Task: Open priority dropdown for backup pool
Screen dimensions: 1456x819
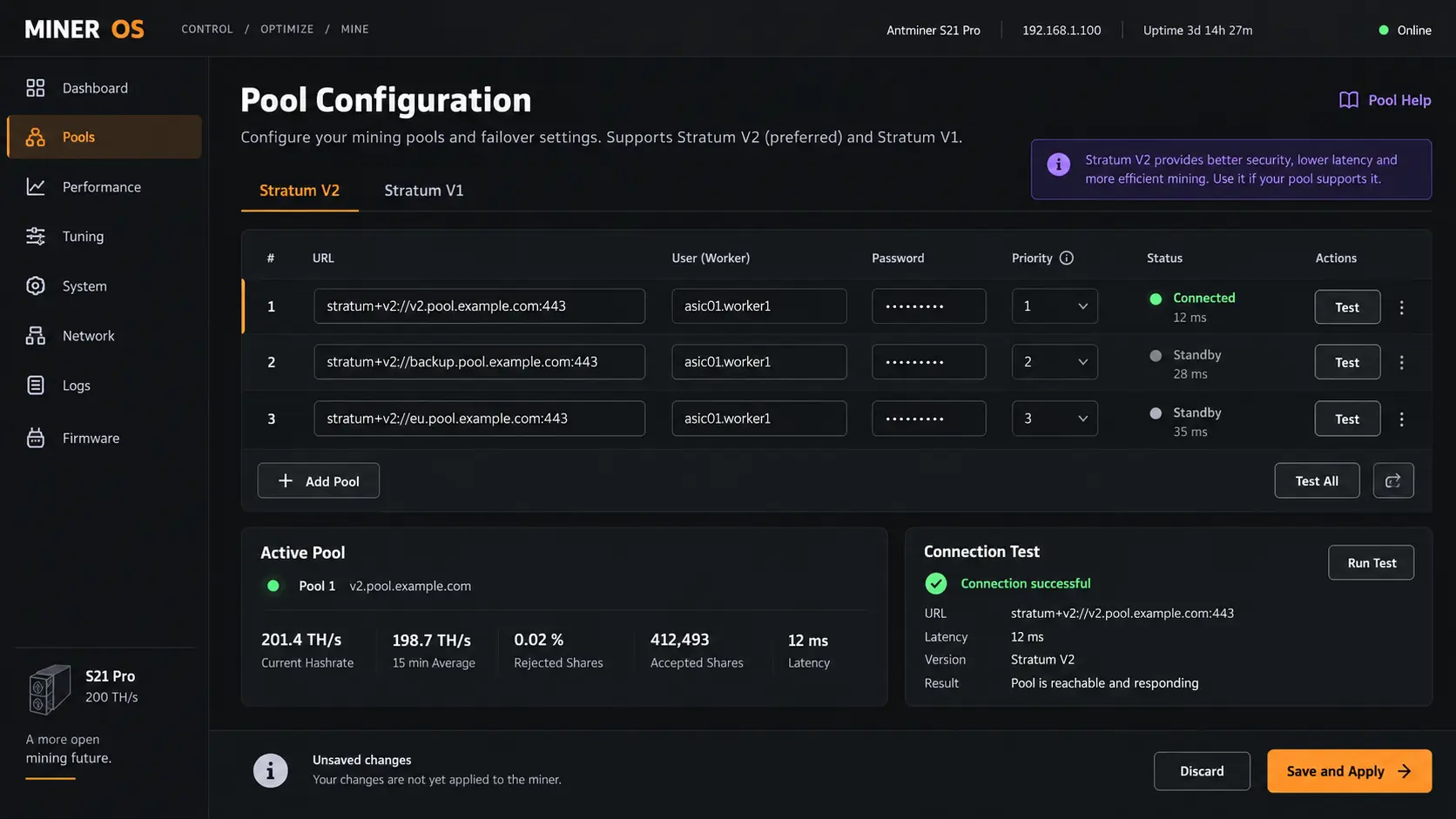Action: pos(1055,362)
